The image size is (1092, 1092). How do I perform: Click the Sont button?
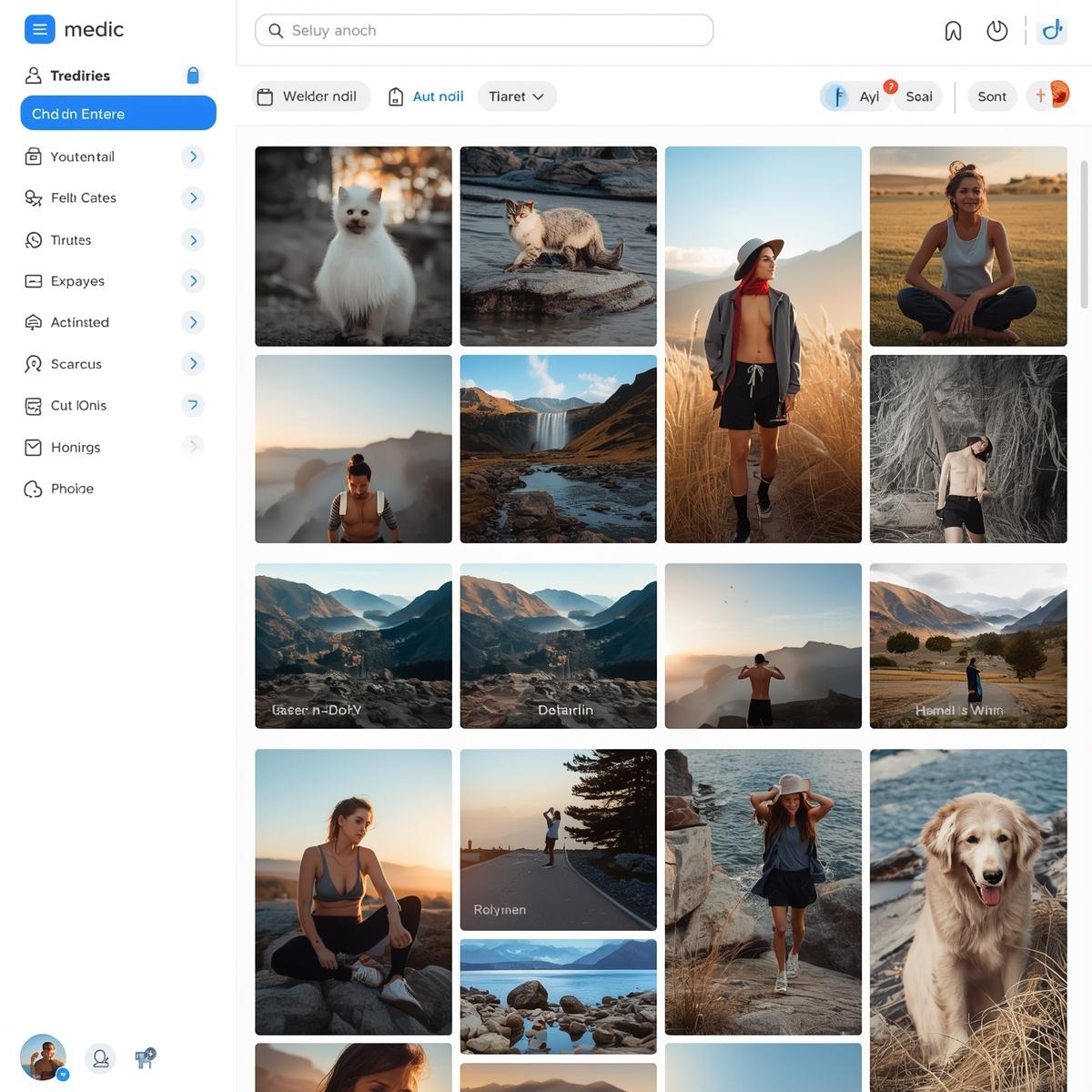(991, 96)
